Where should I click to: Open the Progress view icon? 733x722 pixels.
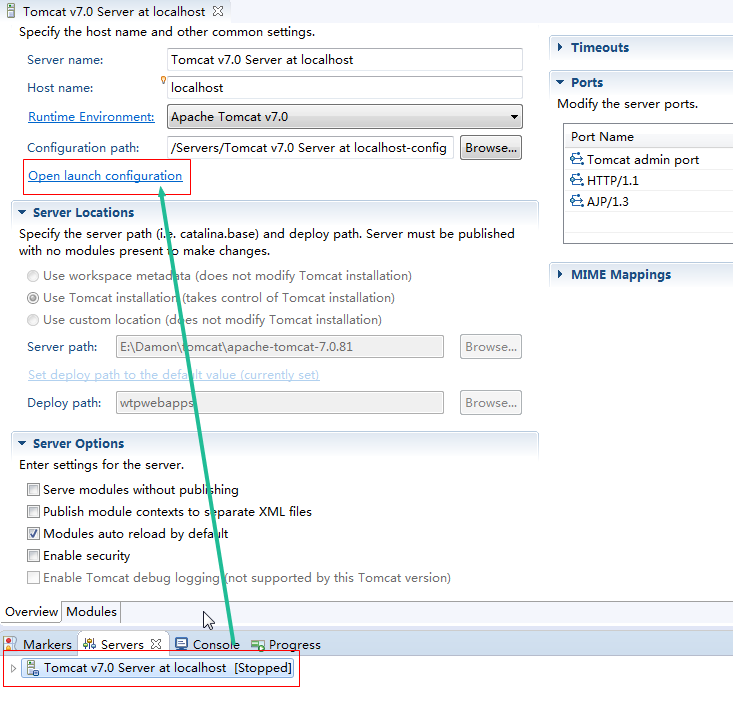(258, 645)
